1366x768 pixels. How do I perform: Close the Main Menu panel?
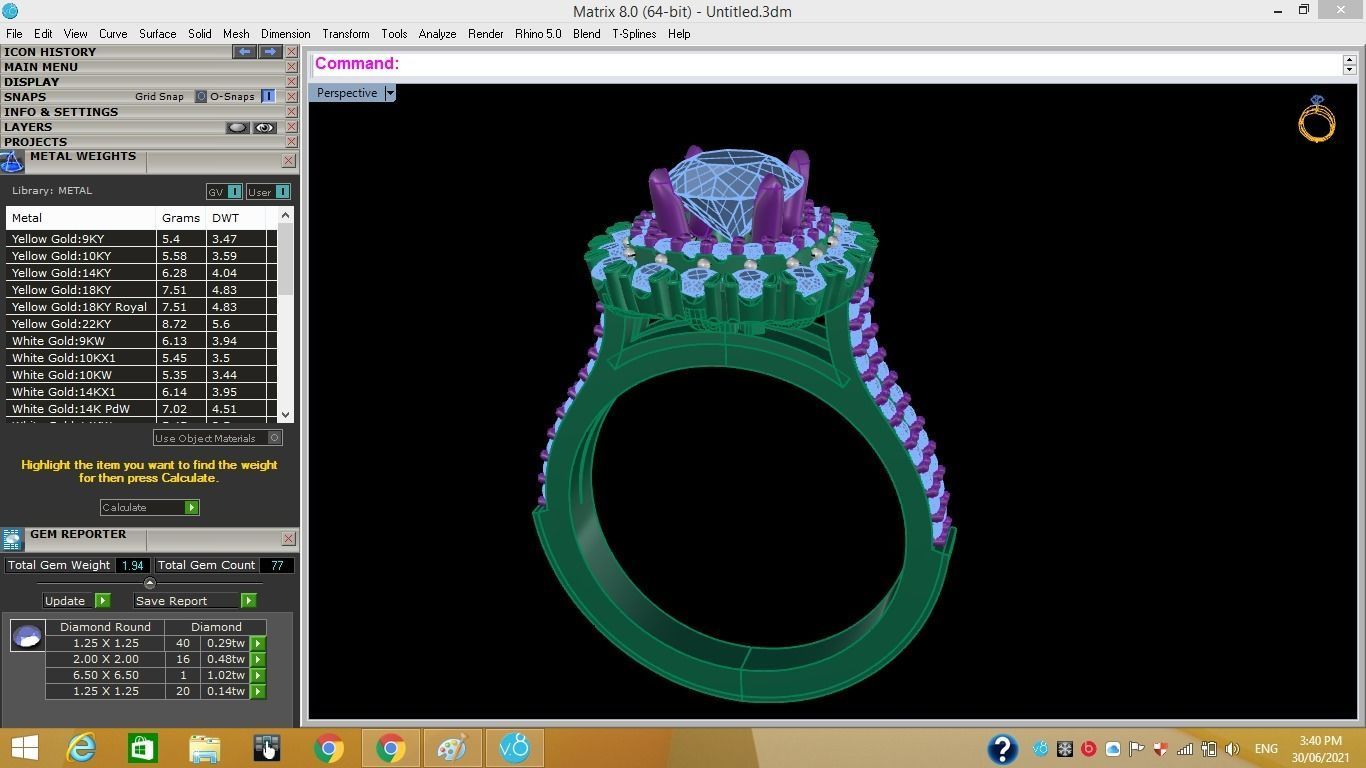[291, 67]
